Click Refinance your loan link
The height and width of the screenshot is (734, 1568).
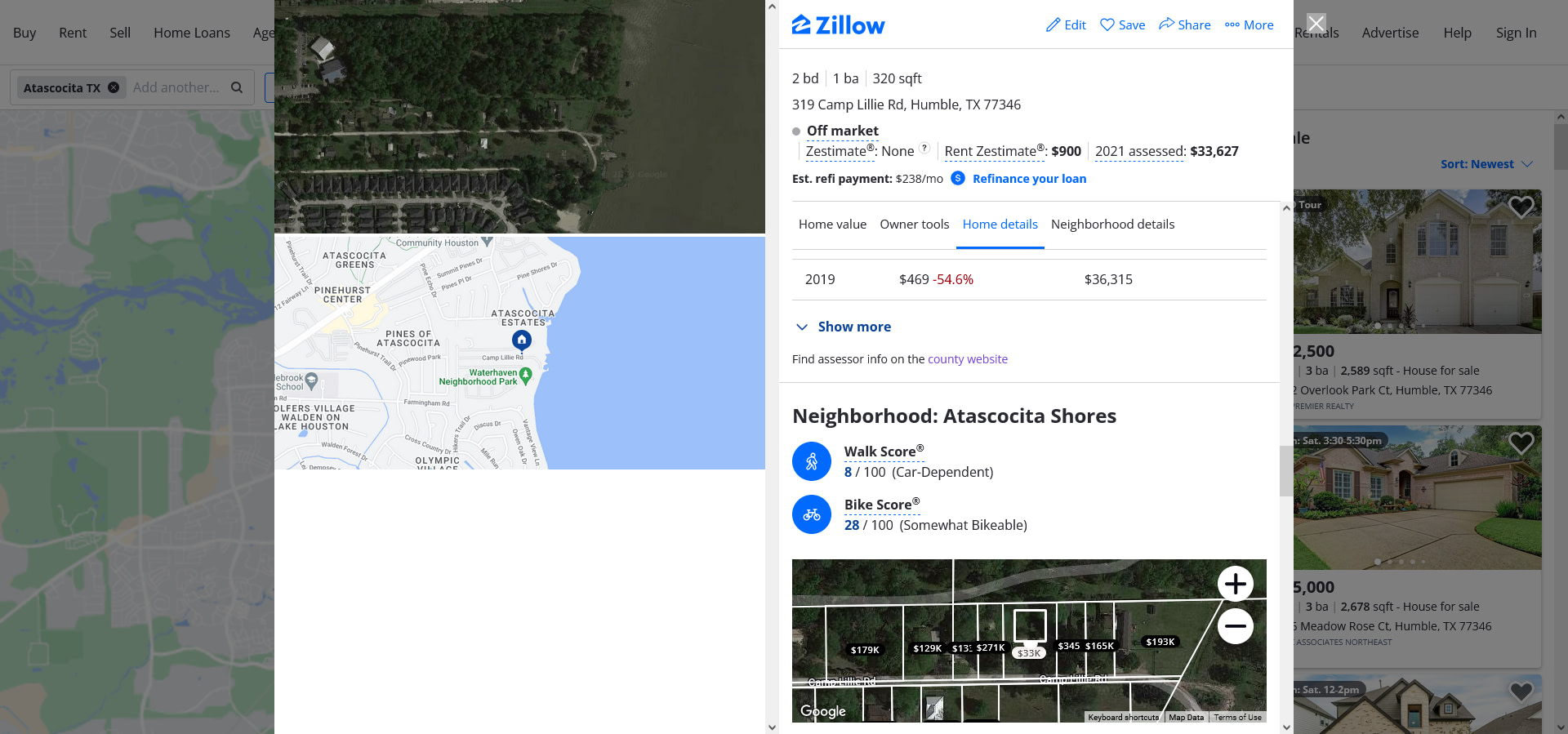click(1029, 179)
